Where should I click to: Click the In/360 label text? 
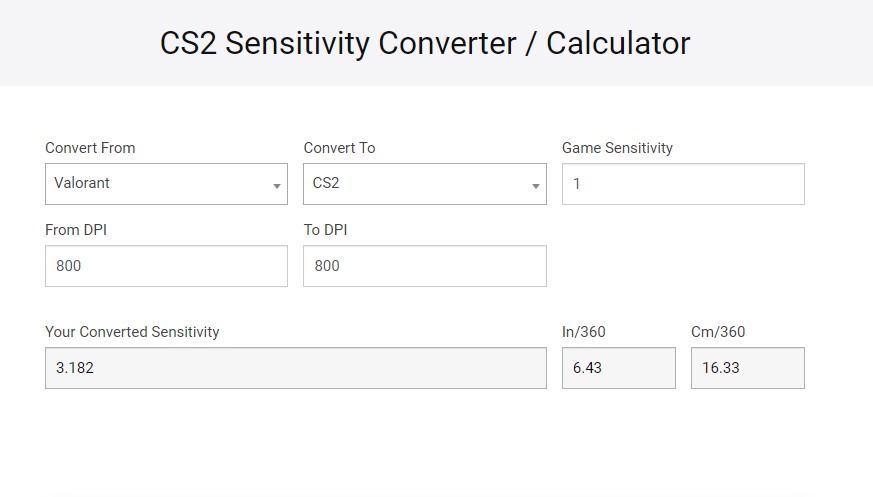coord(583,332)
